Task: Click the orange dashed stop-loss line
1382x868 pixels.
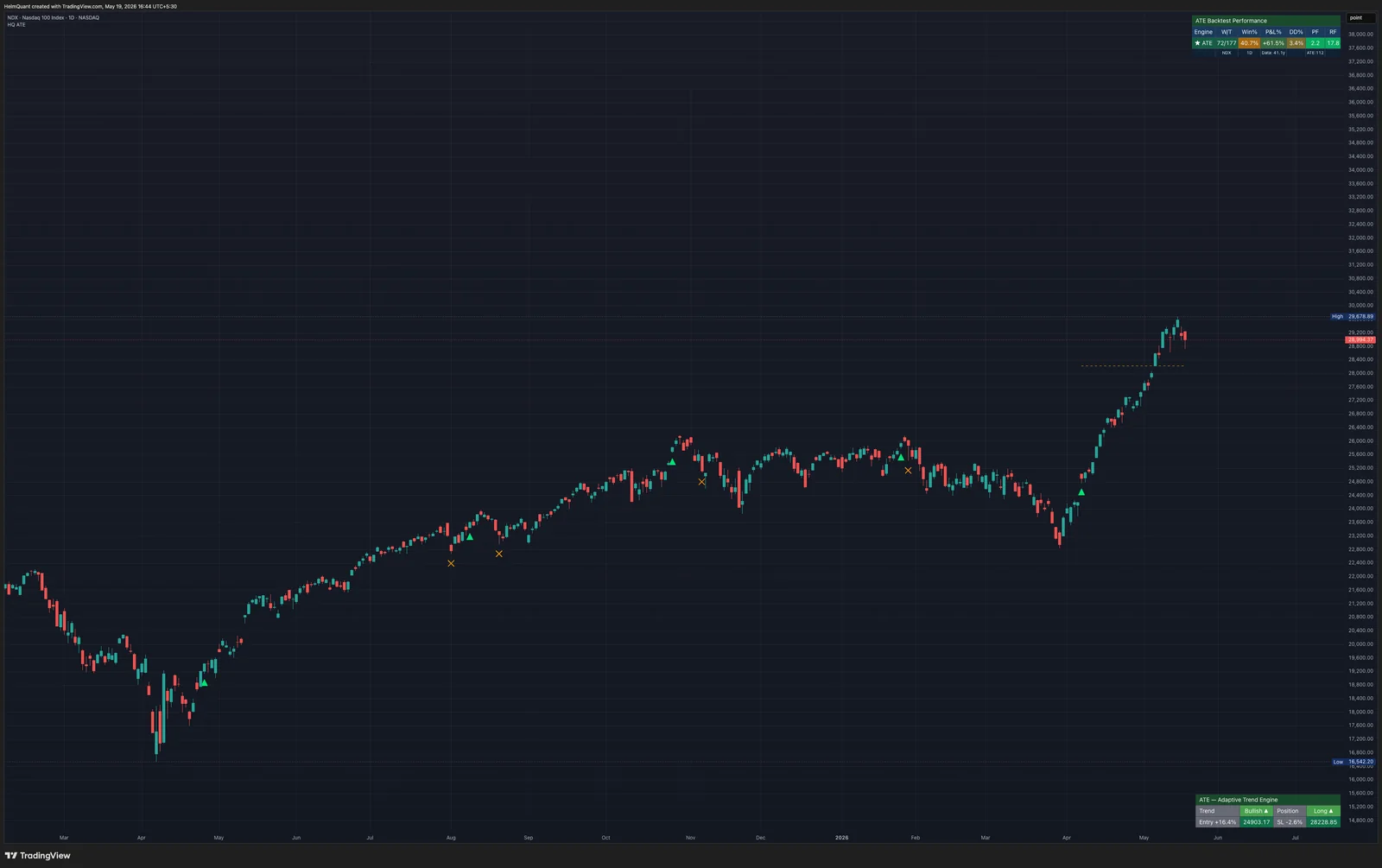Action: point(1132,366)
